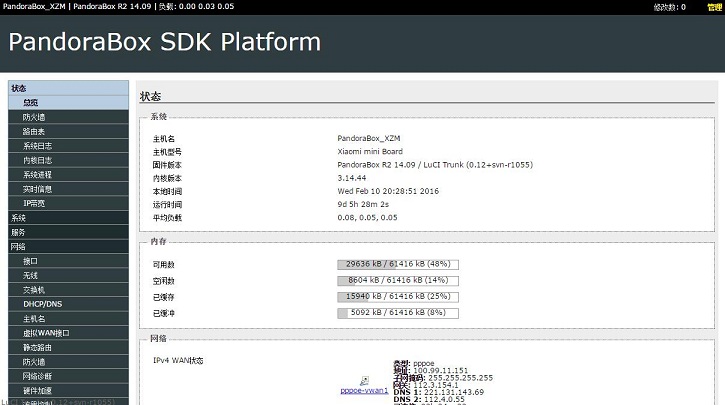
Task: Open the 实时信息 realtime info page
Action: coord(68,189)
